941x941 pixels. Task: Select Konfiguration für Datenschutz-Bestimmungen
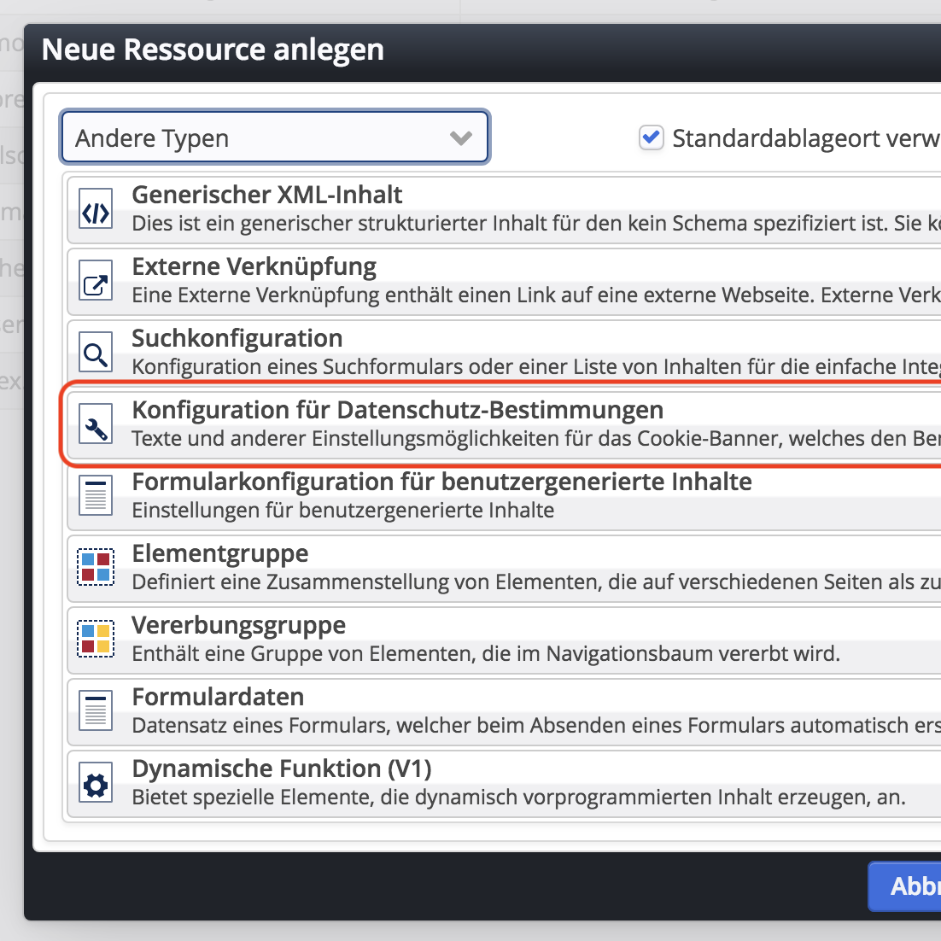(x=400, y=423)
